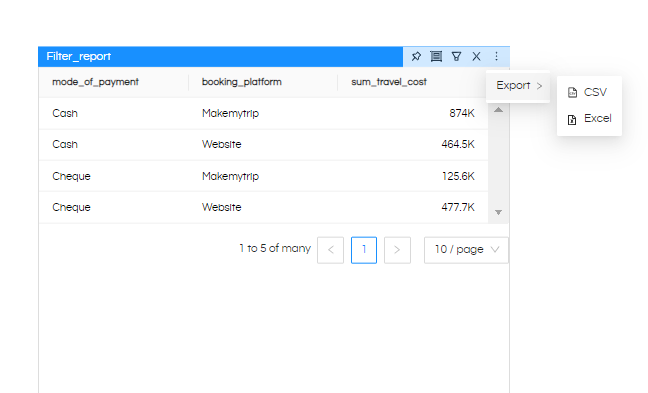Select the 125.6K cost cell
This screenshot has width=648, height=393.
(458, 176)
